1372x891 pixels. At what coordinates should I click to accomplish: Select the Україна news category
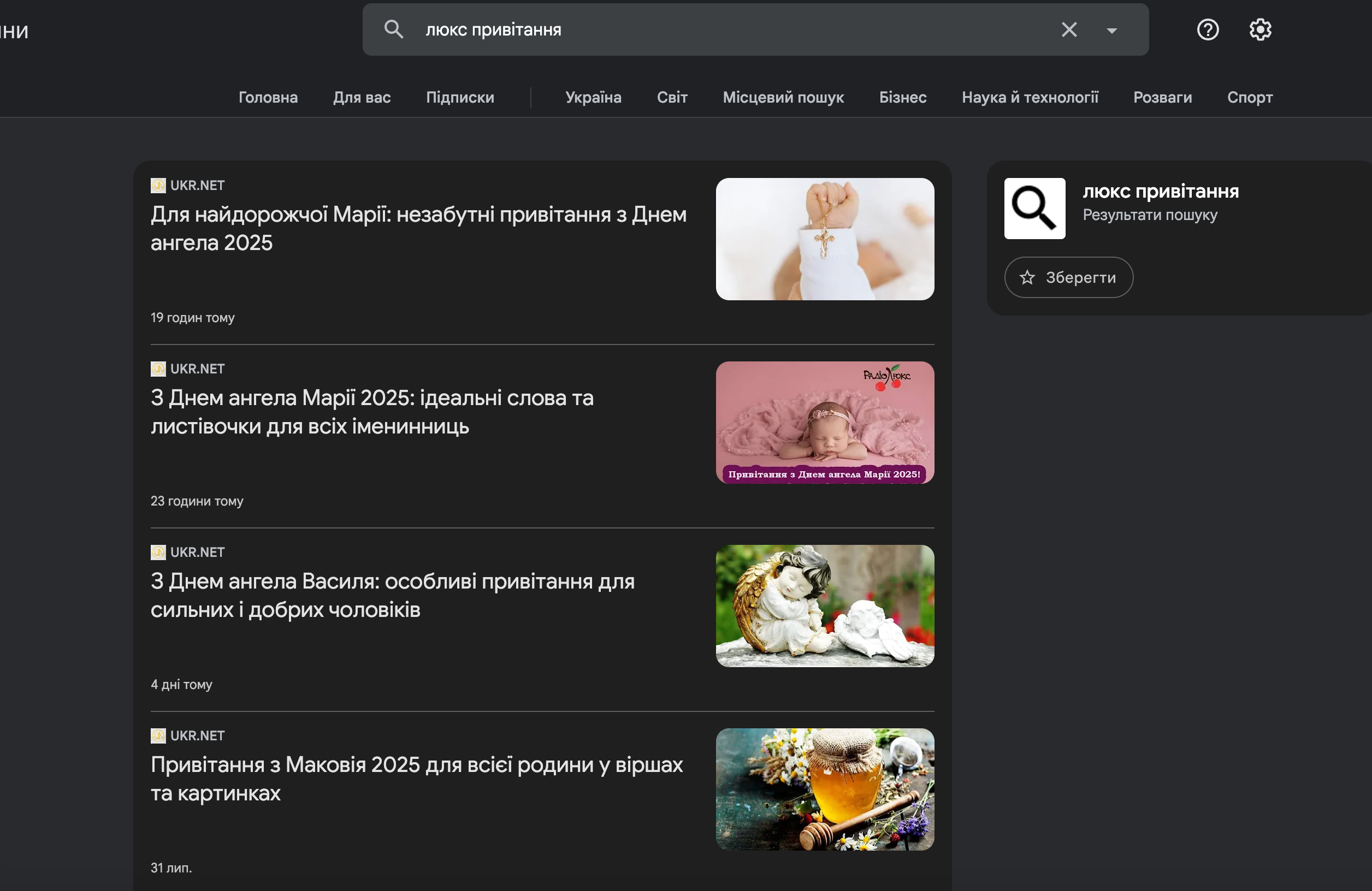tap(593, 97)
